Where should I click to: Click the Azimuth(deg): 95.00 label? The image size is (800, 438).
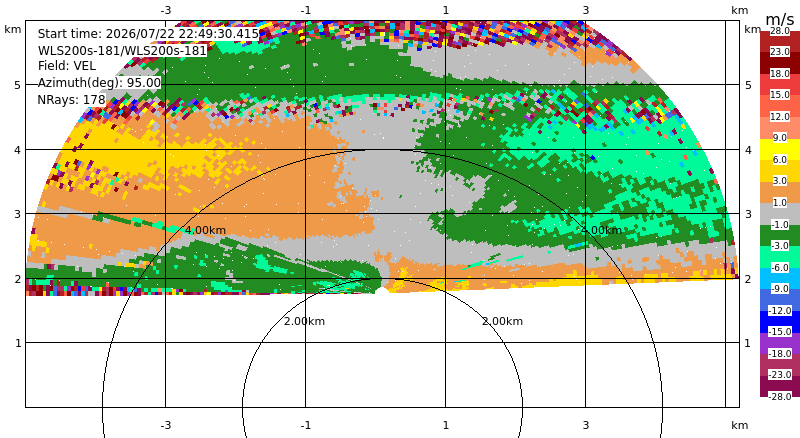pyautogui.click(x=99, y=83)
